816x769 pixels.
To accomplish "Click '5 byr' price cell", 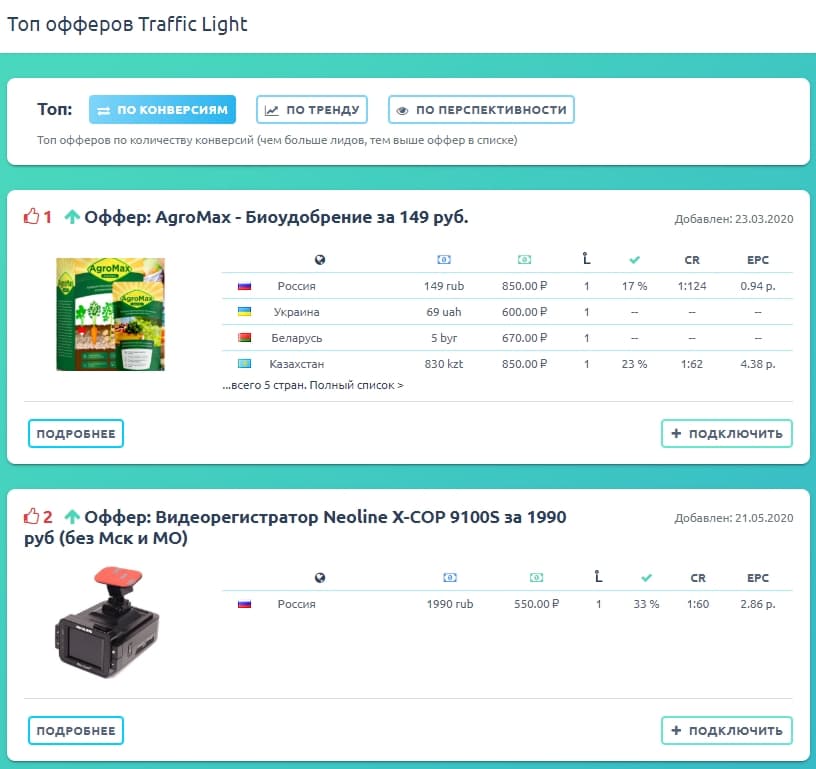I will point(444,338).
